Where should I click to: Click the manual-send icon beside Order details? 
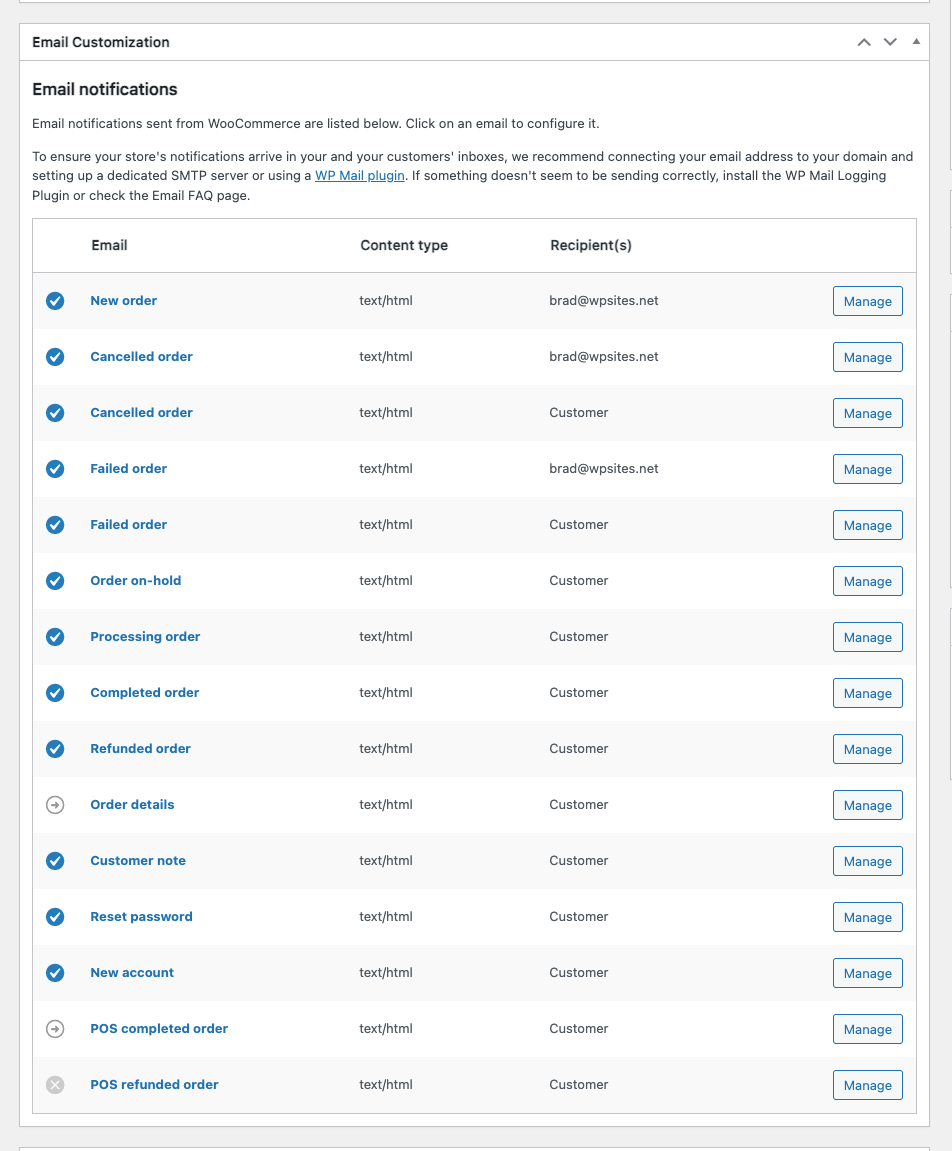coord(55,805)
